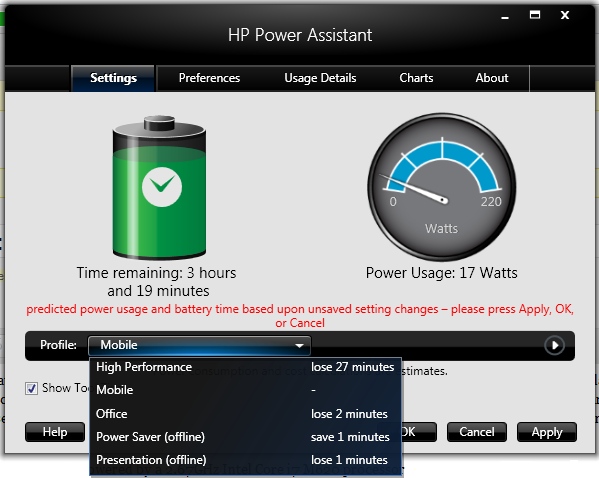Screen dimensions: 599x478
Task: Click the Profile dropdown arrow
Action: click(300, 346)
